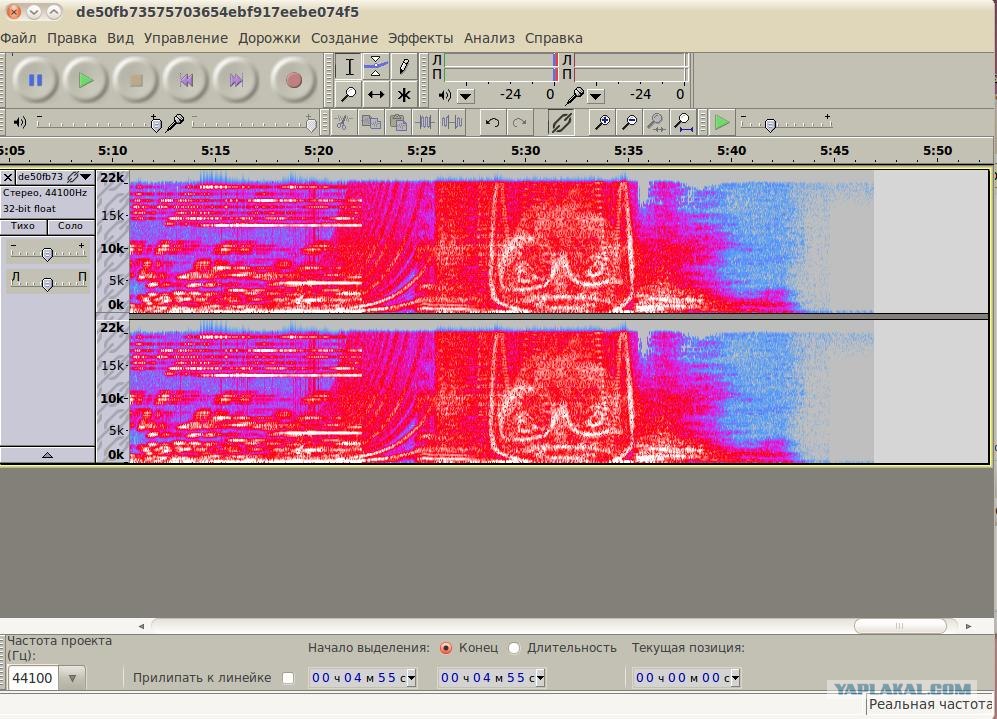Click the Copy icon in edit toolbar
This screenshot has width=997, height=719.
click(371, 122)
